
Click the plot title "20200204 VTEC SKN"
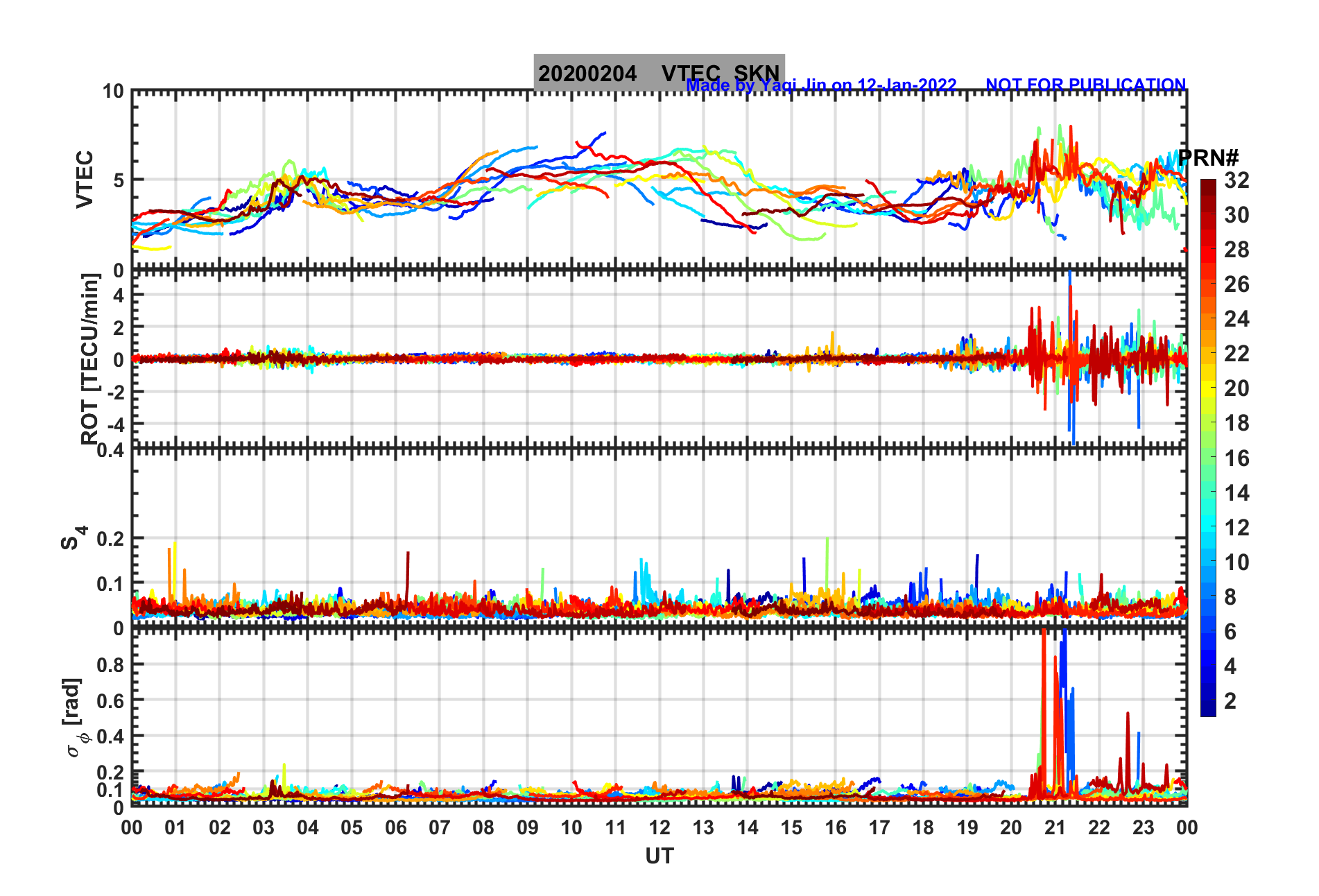[659, 73]
